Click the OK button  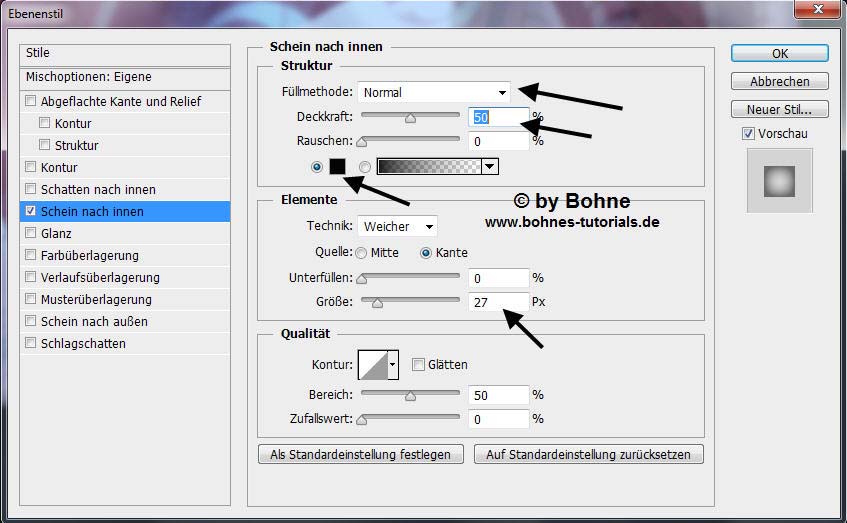click(x=779, y=53)
